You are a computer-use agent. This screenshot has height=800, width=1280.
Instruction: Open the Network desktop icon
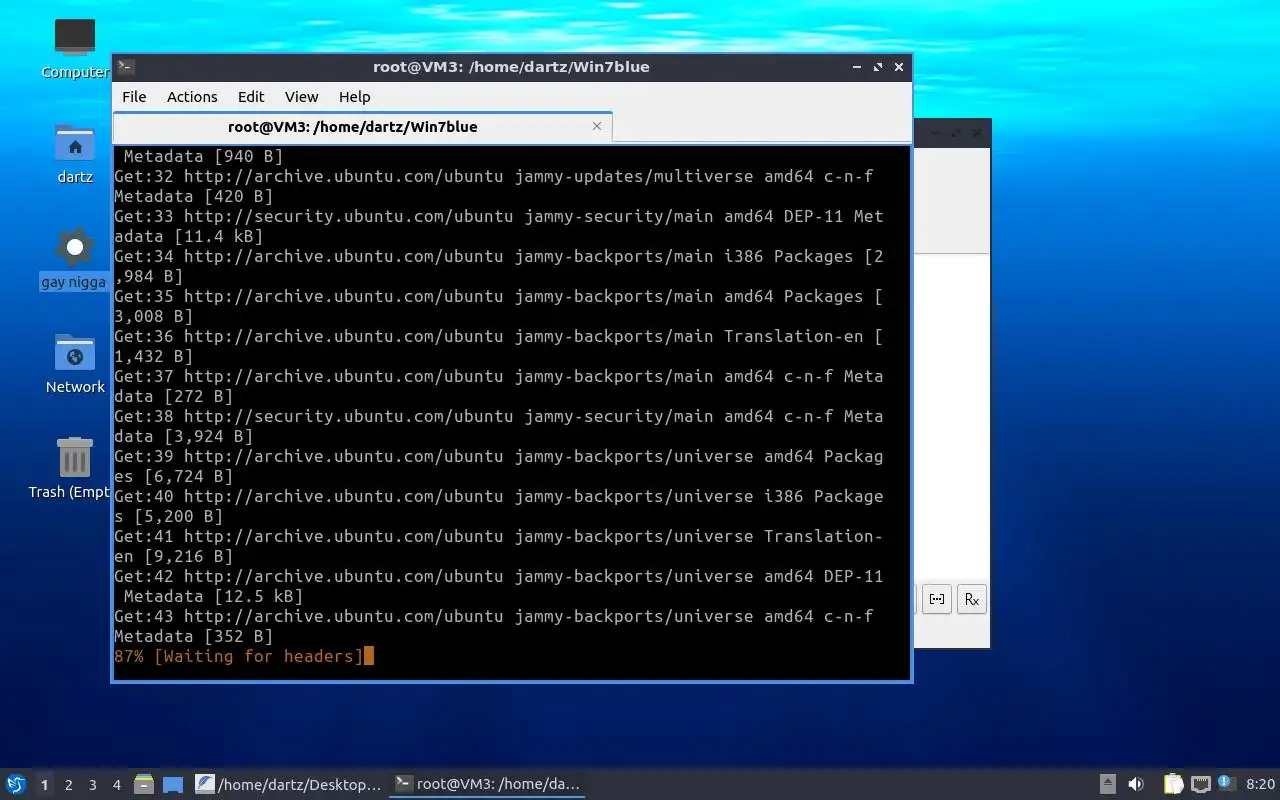point(75,353)
